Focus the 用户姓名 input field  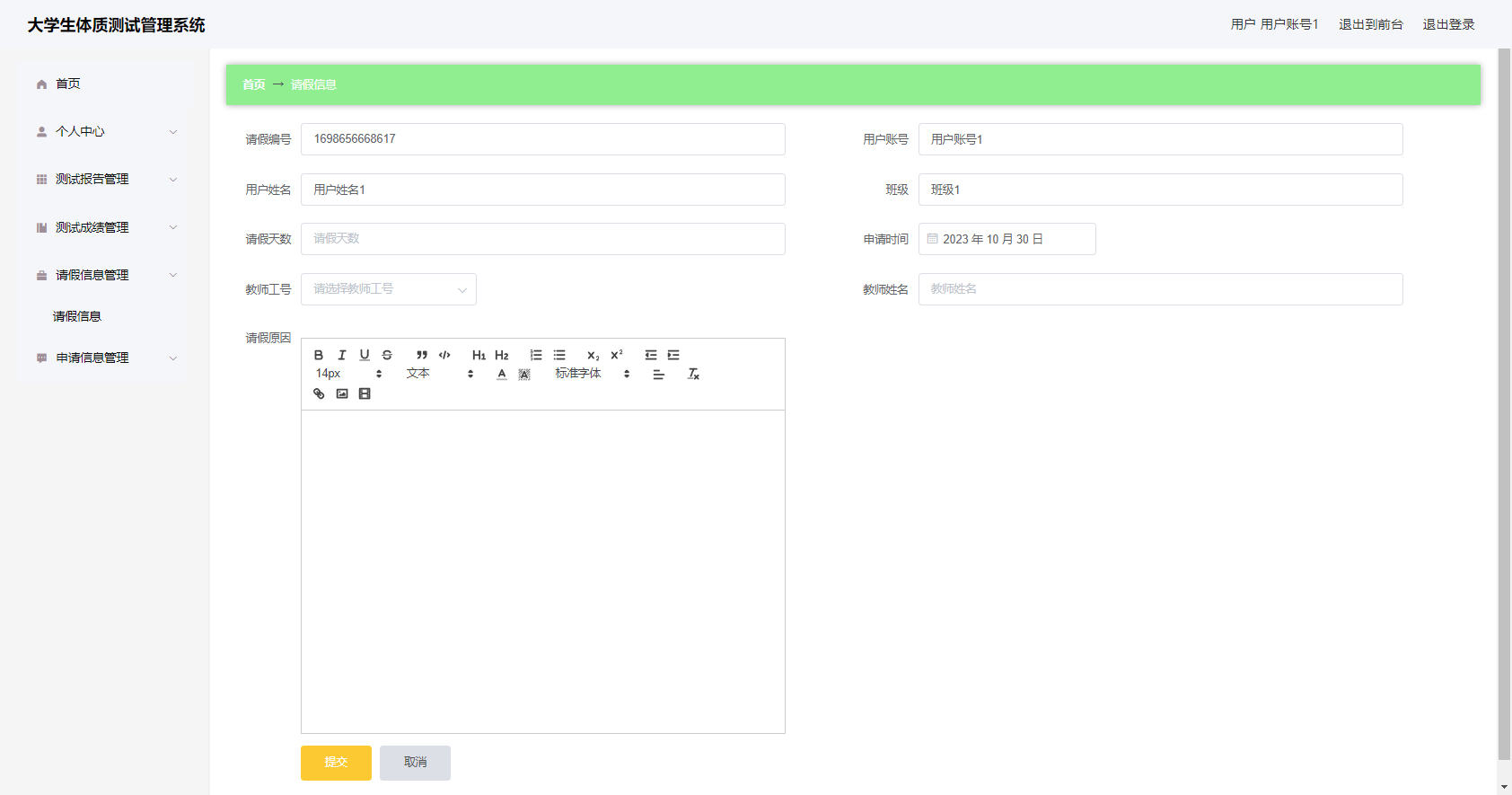click(543, 190)
